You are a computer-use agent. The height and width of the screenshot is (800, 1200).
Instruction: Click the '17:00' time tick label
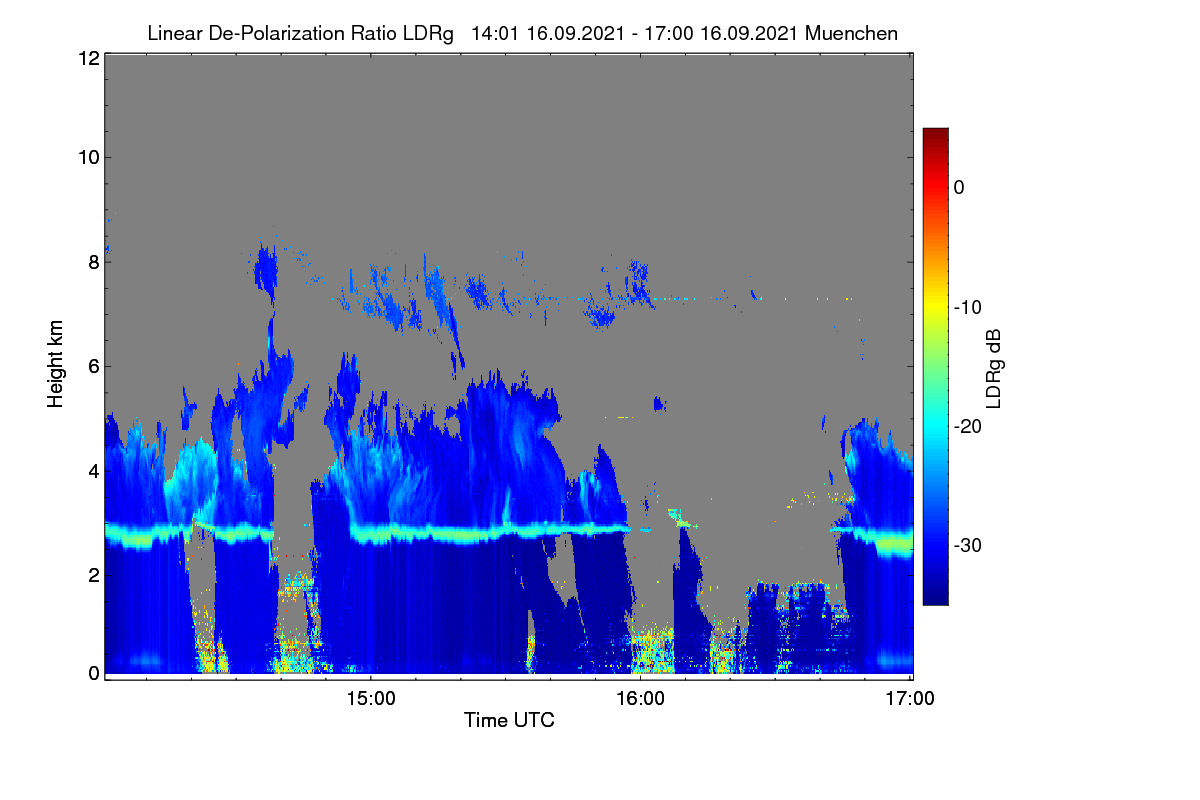click(910, 697)
